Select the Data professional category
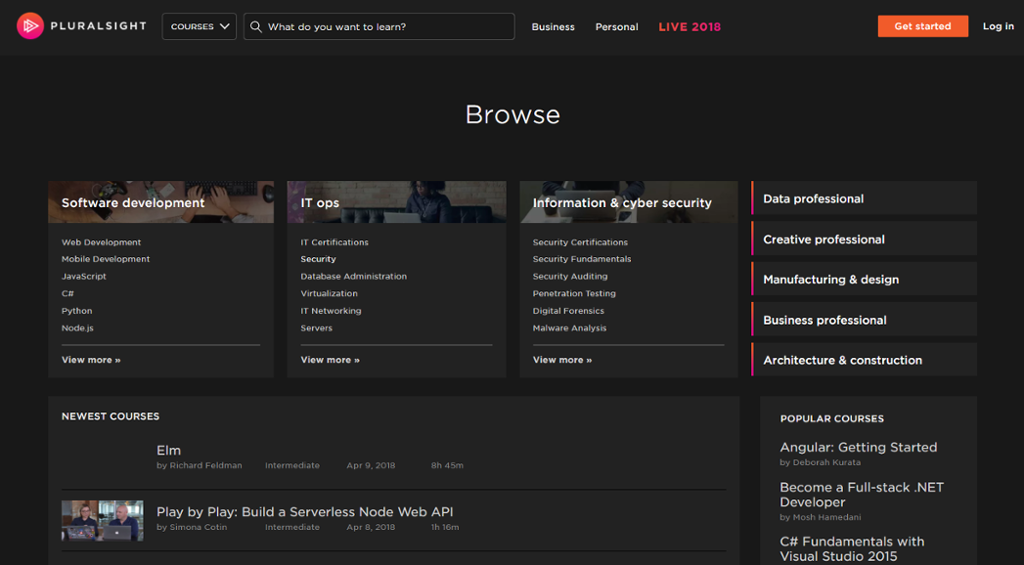The height and width of the screenshot is (565, 1024). (864, 199)
